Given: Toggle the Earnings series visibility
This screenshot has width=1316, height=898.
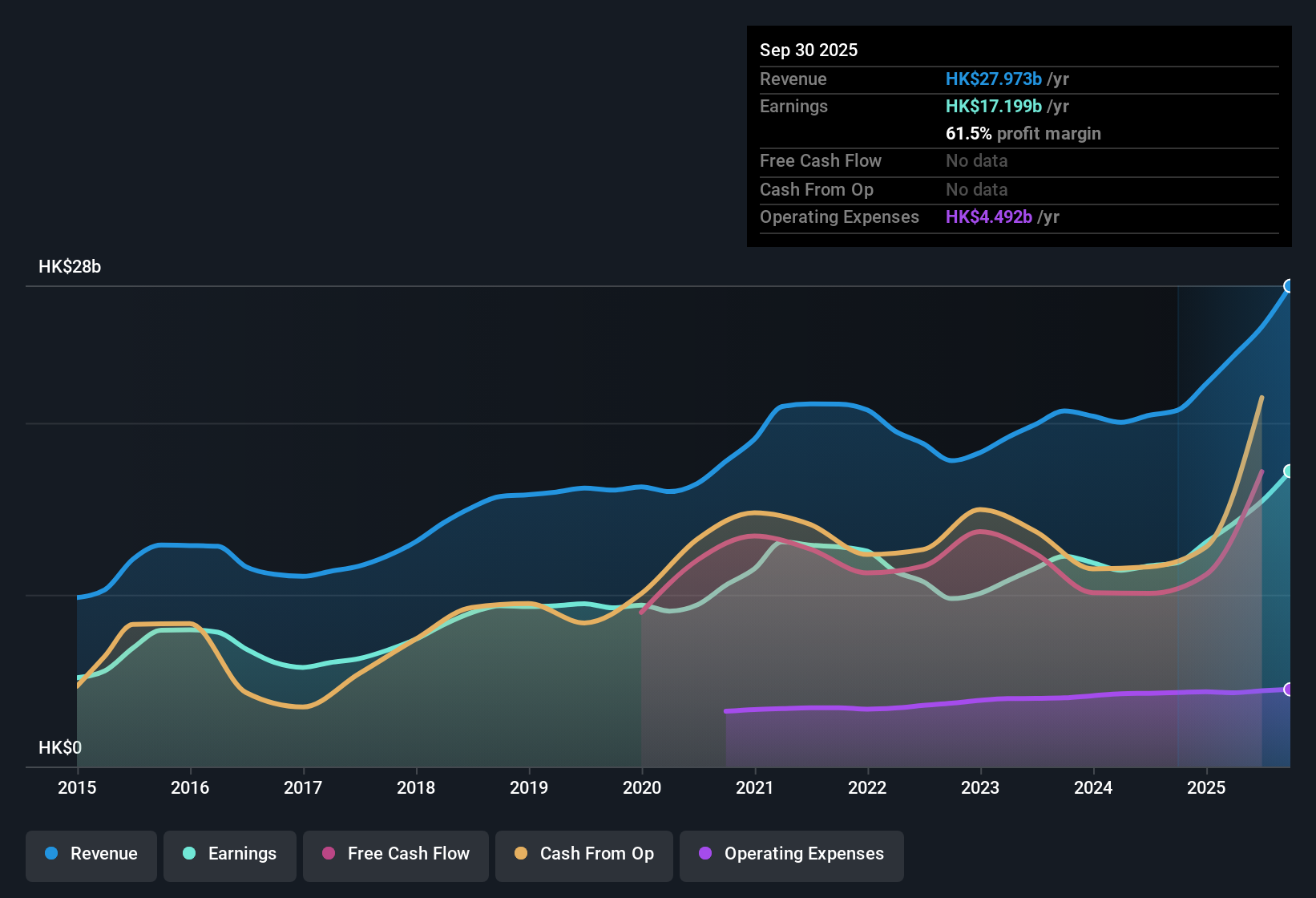Looking at the screenshot, I should (x=230, y=854).
